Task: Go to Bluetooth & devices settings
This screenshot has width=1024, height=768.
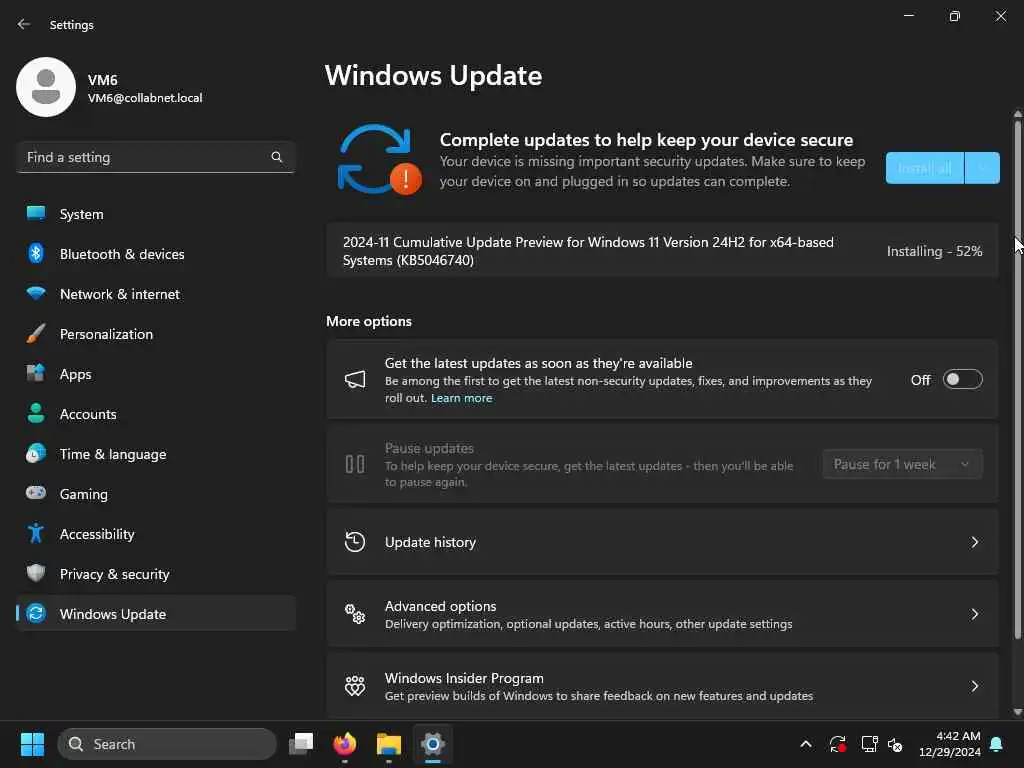Action: pos(155,253)
